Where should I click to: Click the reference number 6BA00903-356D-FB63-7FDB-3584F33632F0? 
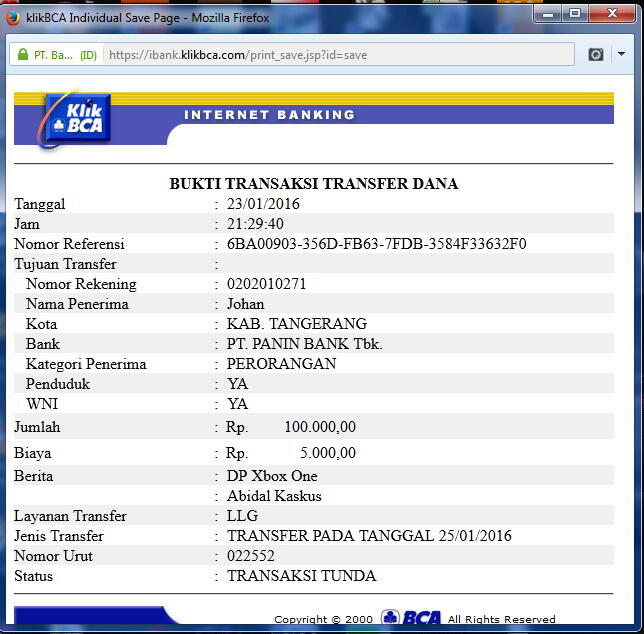(x=377, y=244)
